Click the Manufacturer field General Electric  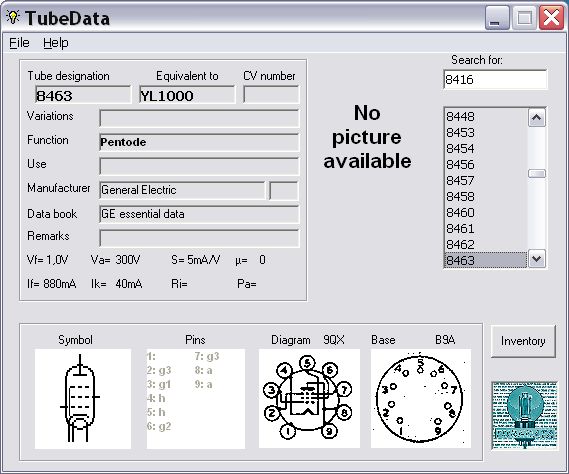click(182, 190)
